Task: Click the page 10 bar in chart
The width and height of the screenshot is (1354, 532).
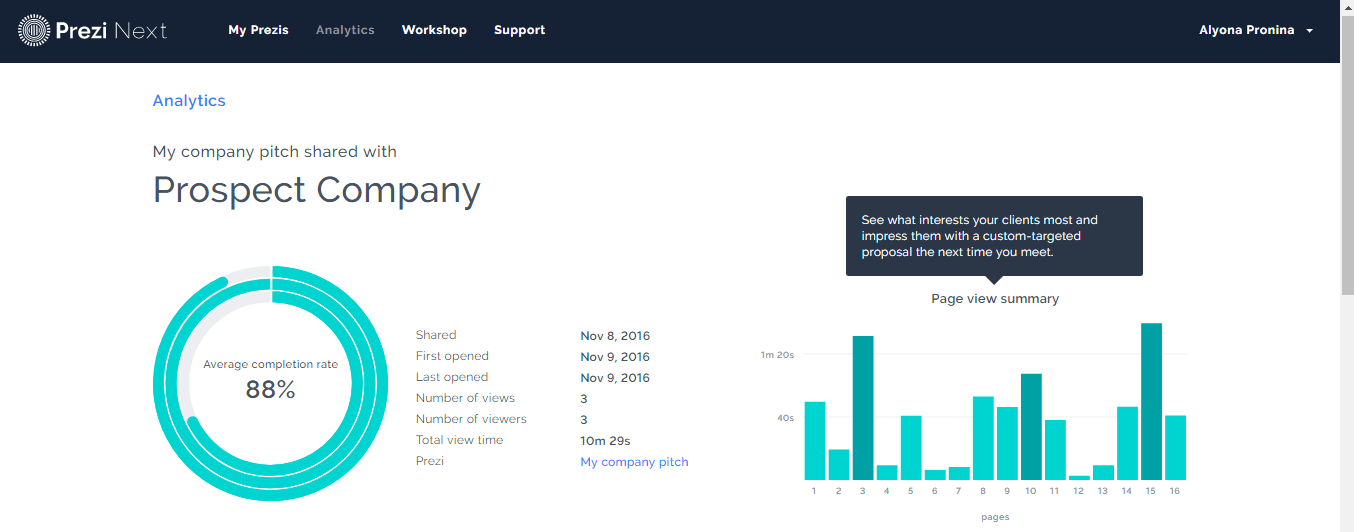Action: pyautogui.click(x=1031, y=427)
